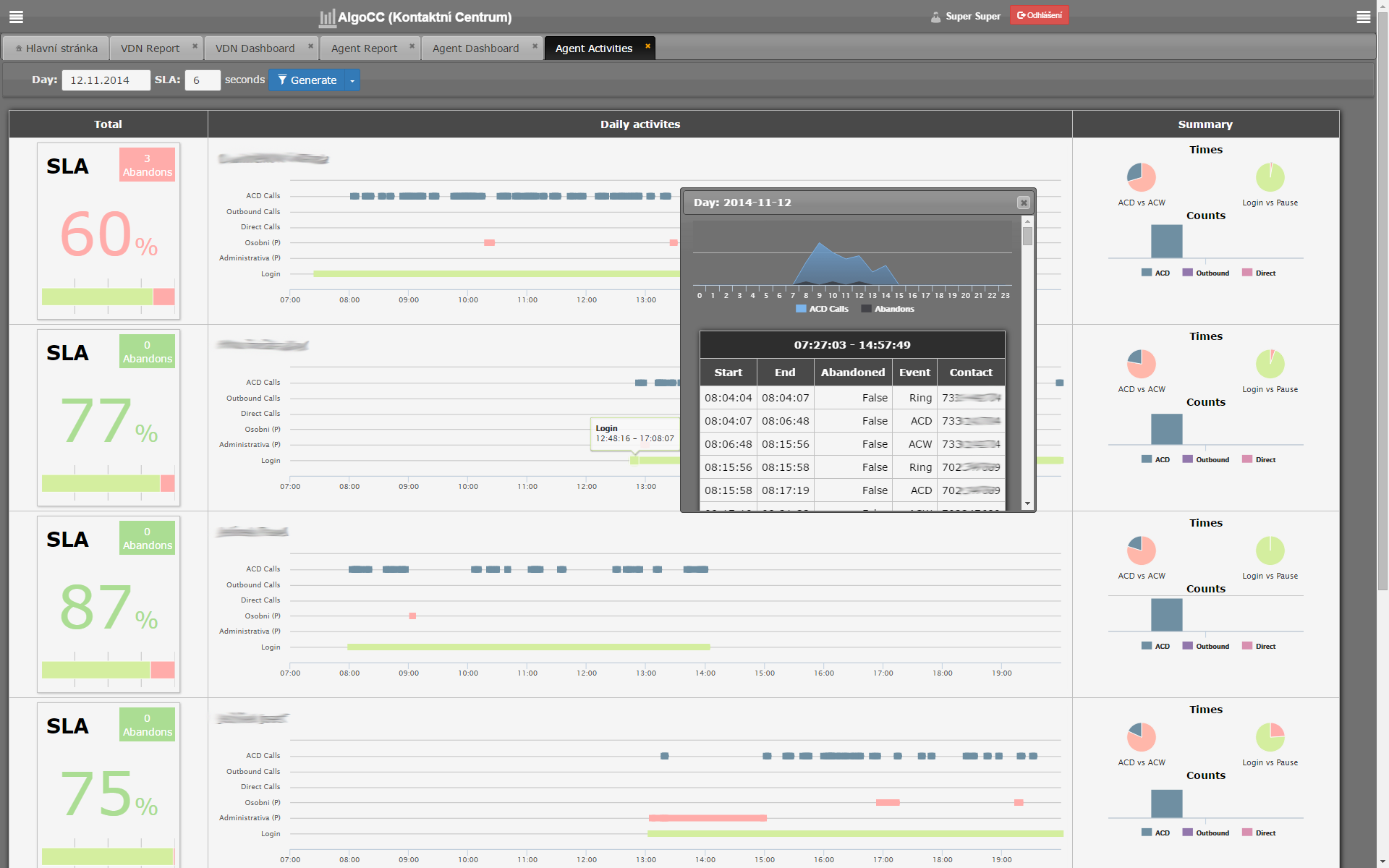Click first agent's green Login timeline bar
This screenshot has width=1389, height=868.
492,274
